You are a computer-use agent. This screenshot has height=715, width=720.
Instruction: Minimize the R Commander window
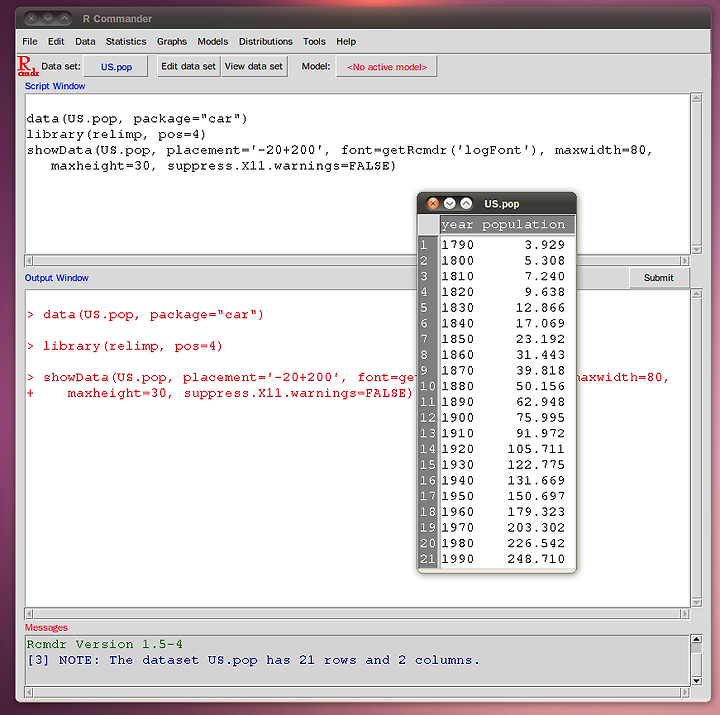(x=48, y=18)
